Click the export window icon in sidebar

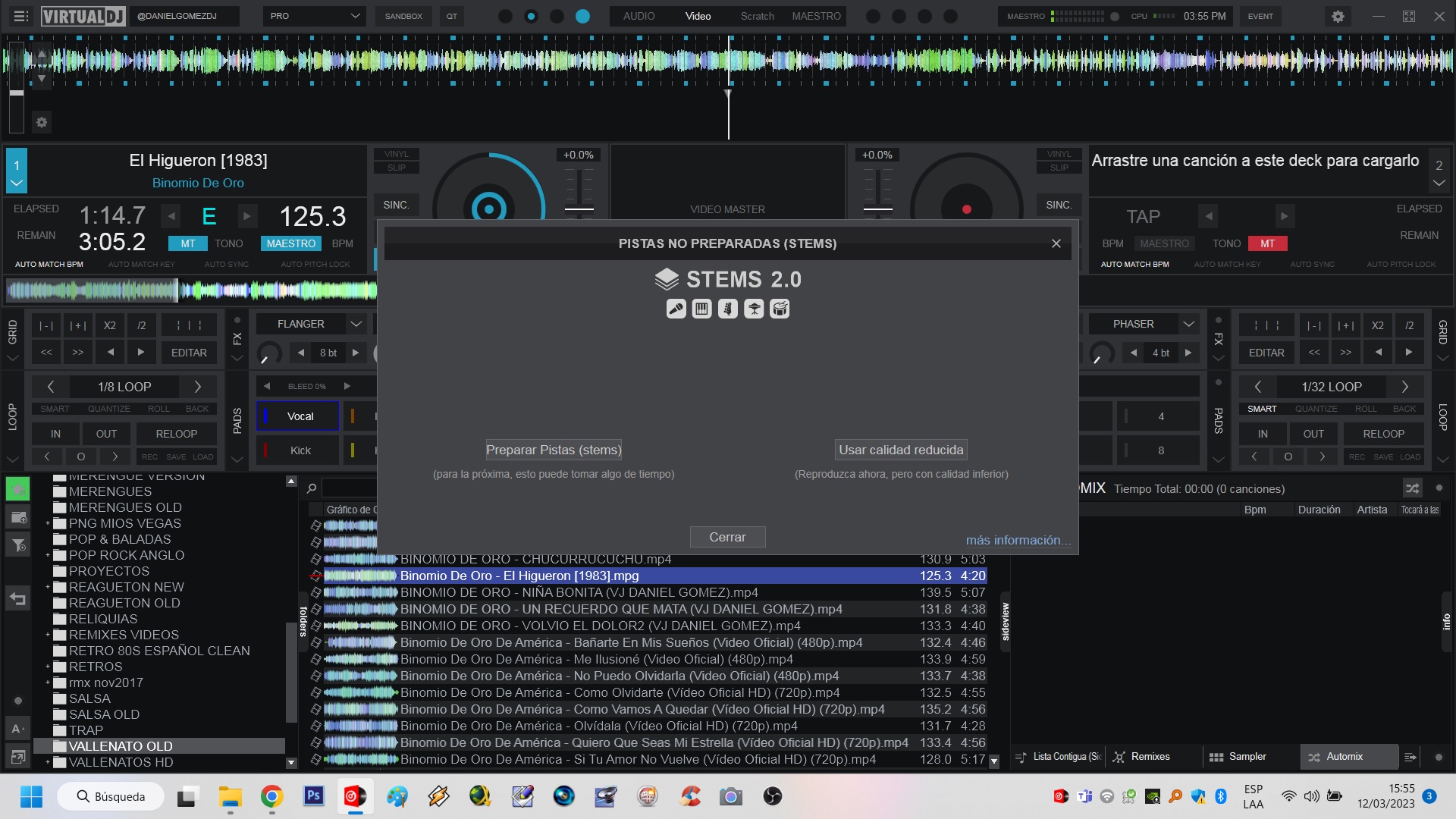pos(17,756)
